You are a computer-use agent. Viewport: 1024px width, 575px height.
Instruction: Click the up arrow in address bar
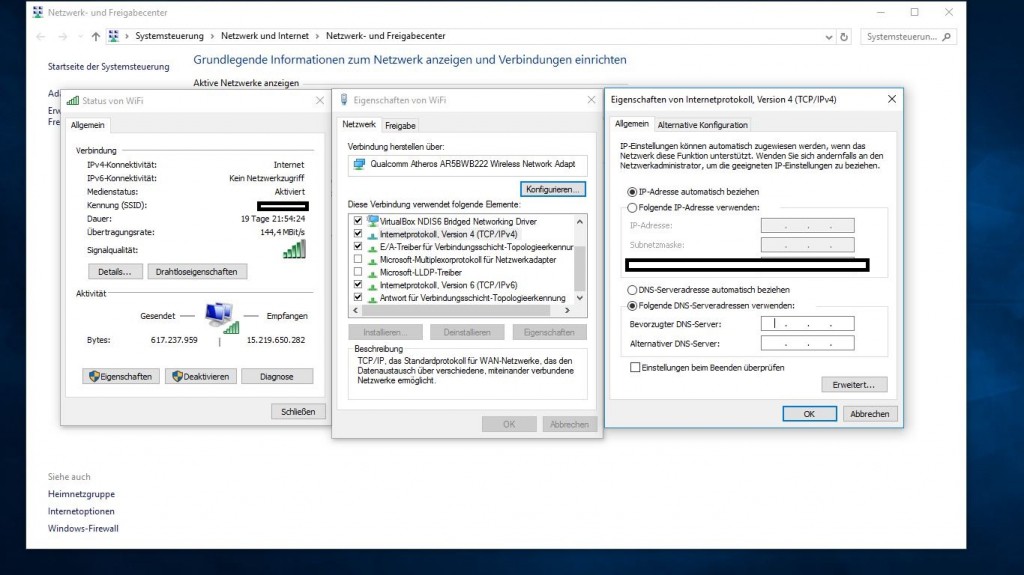(x=95, y=36)
